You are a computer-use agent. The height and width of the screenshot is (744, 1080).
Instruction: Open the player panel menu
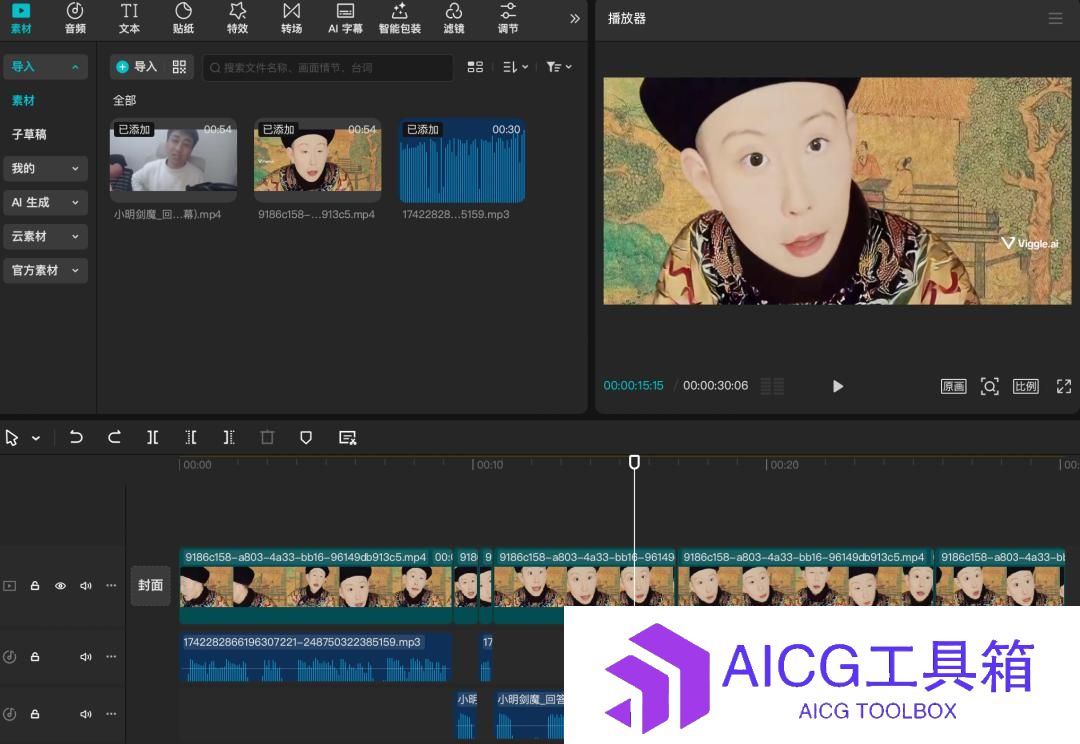point(1055,19)
